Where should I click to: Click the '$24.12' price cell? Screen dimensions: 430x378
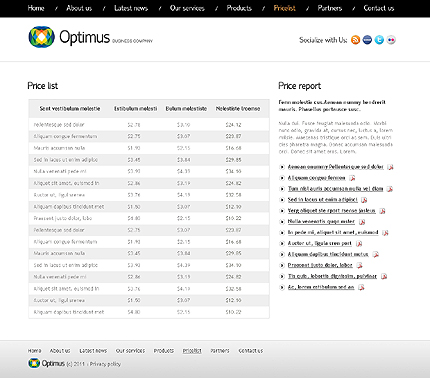pyautogui.click(x=233, y=125)
